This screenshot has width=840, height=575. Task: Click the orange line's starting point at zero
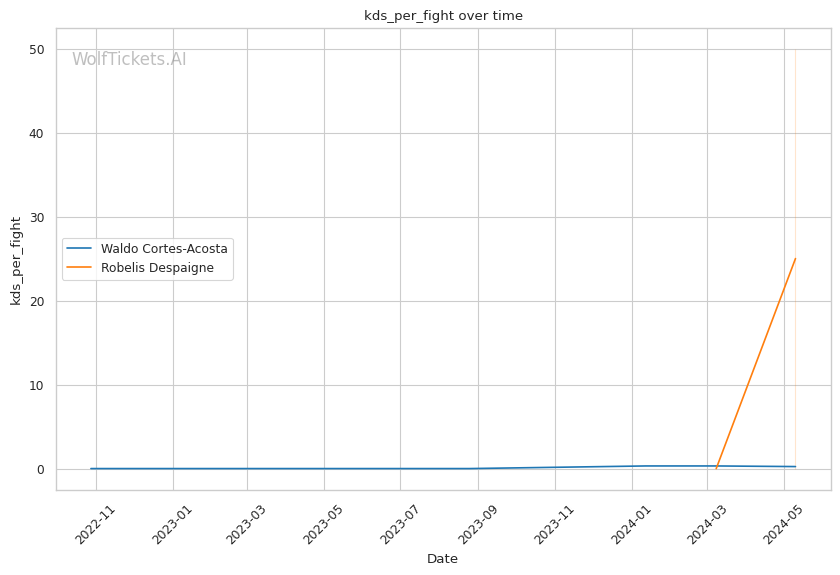[716, 469]
